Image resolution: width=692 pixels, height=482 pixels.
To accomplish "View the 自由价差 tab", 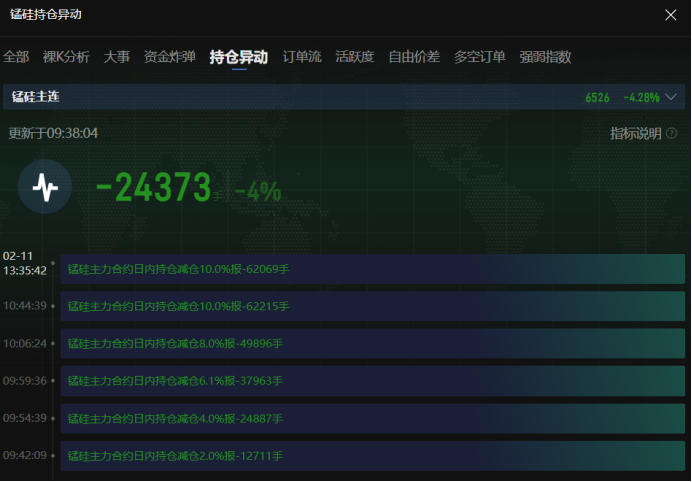I will point(414,57).
